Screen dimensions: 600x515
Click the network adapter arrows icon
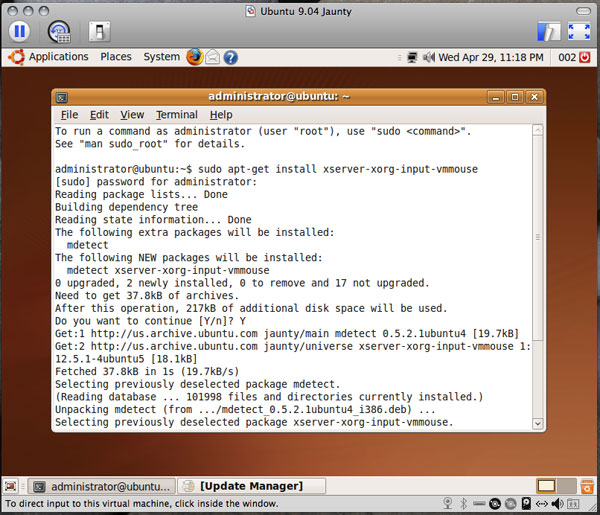[541, 504]
